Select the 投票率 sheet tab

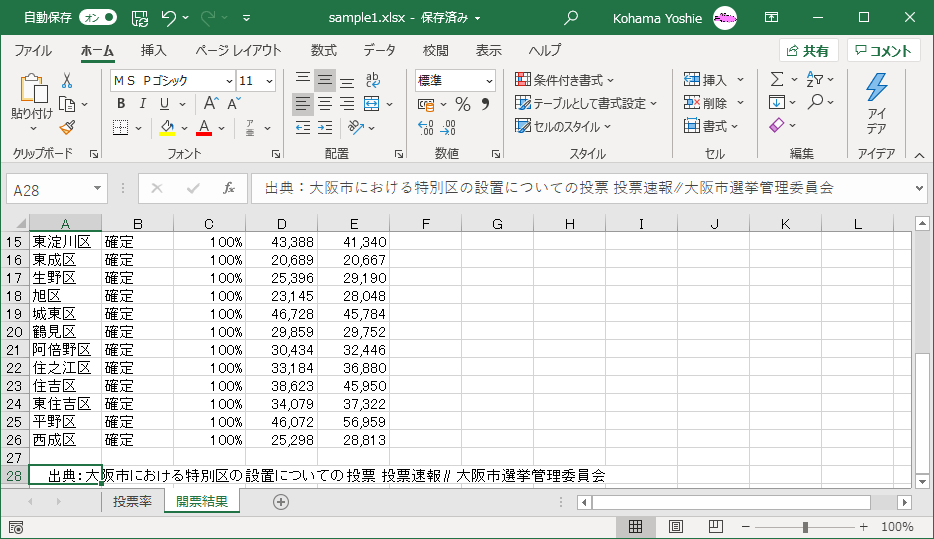(x=132, y=502)
